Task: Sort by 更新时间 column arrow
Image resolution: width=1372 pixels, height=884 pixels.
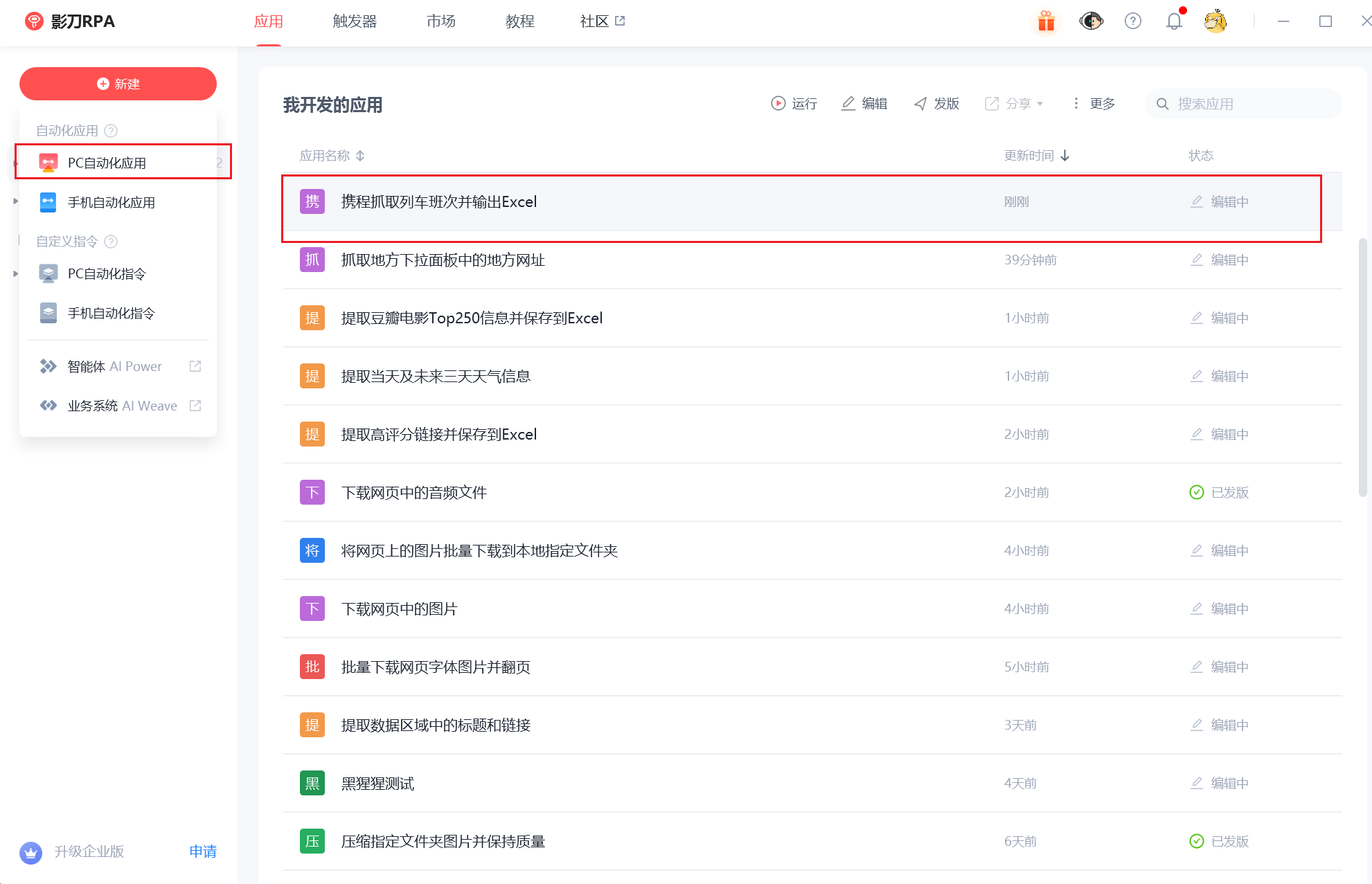Action: point(1065,156)
